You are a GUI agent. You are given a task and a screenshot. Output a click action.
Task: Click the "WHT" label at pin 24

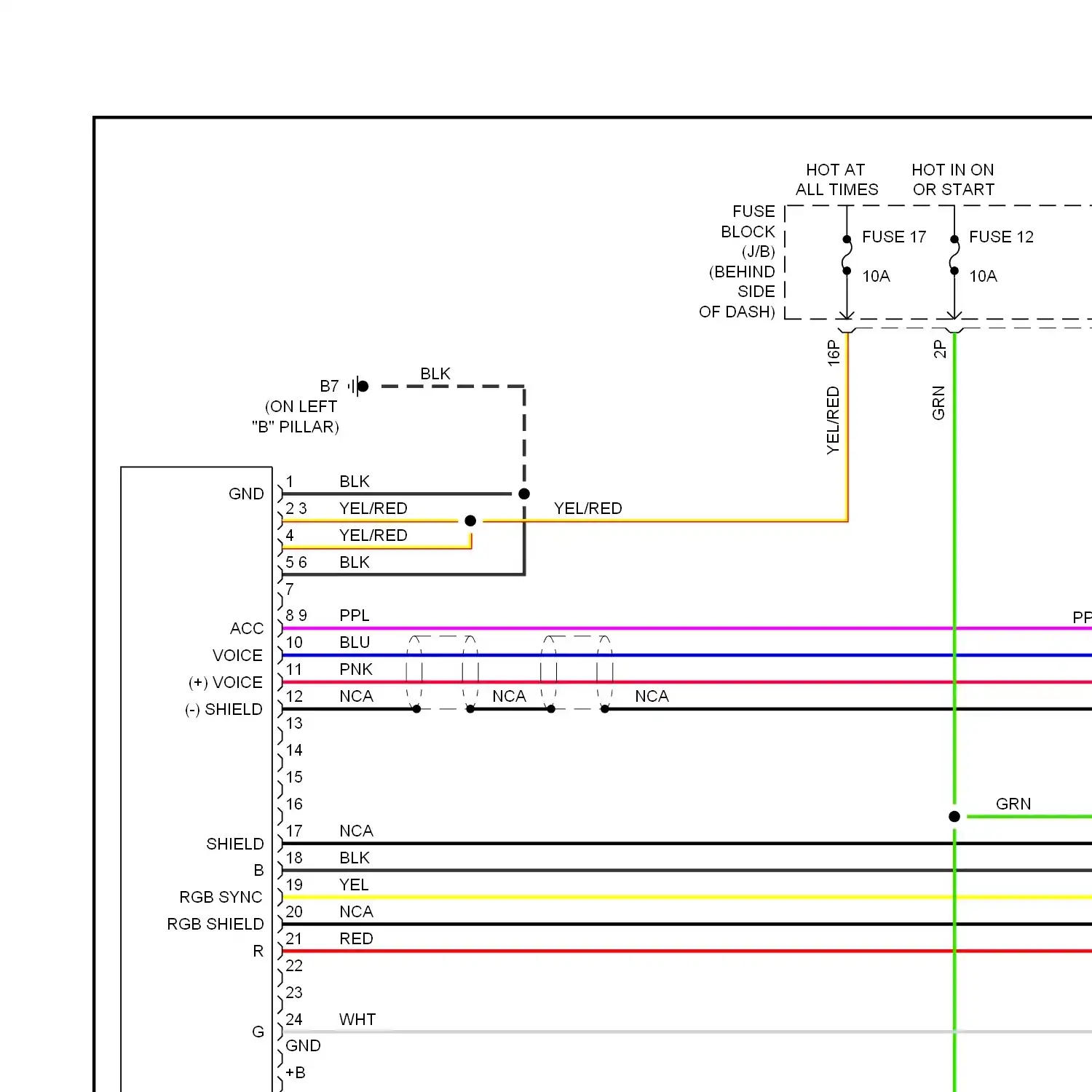tap(357, 1019)
